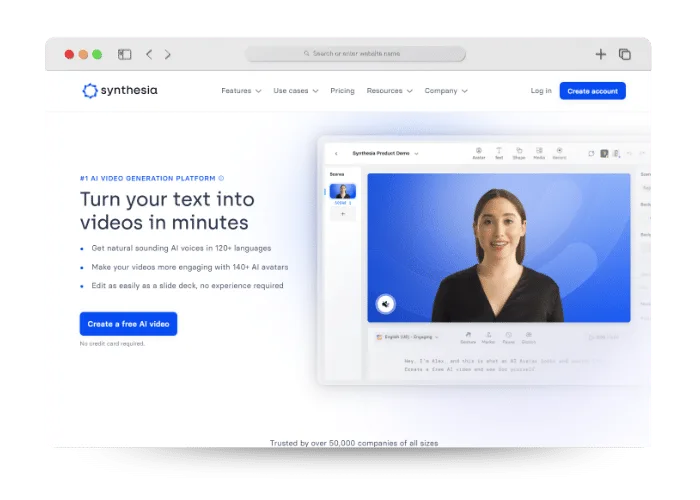Click Create a free AI video button
The width and height of the screenshot is (700, 500).
(x=129, y=324)
